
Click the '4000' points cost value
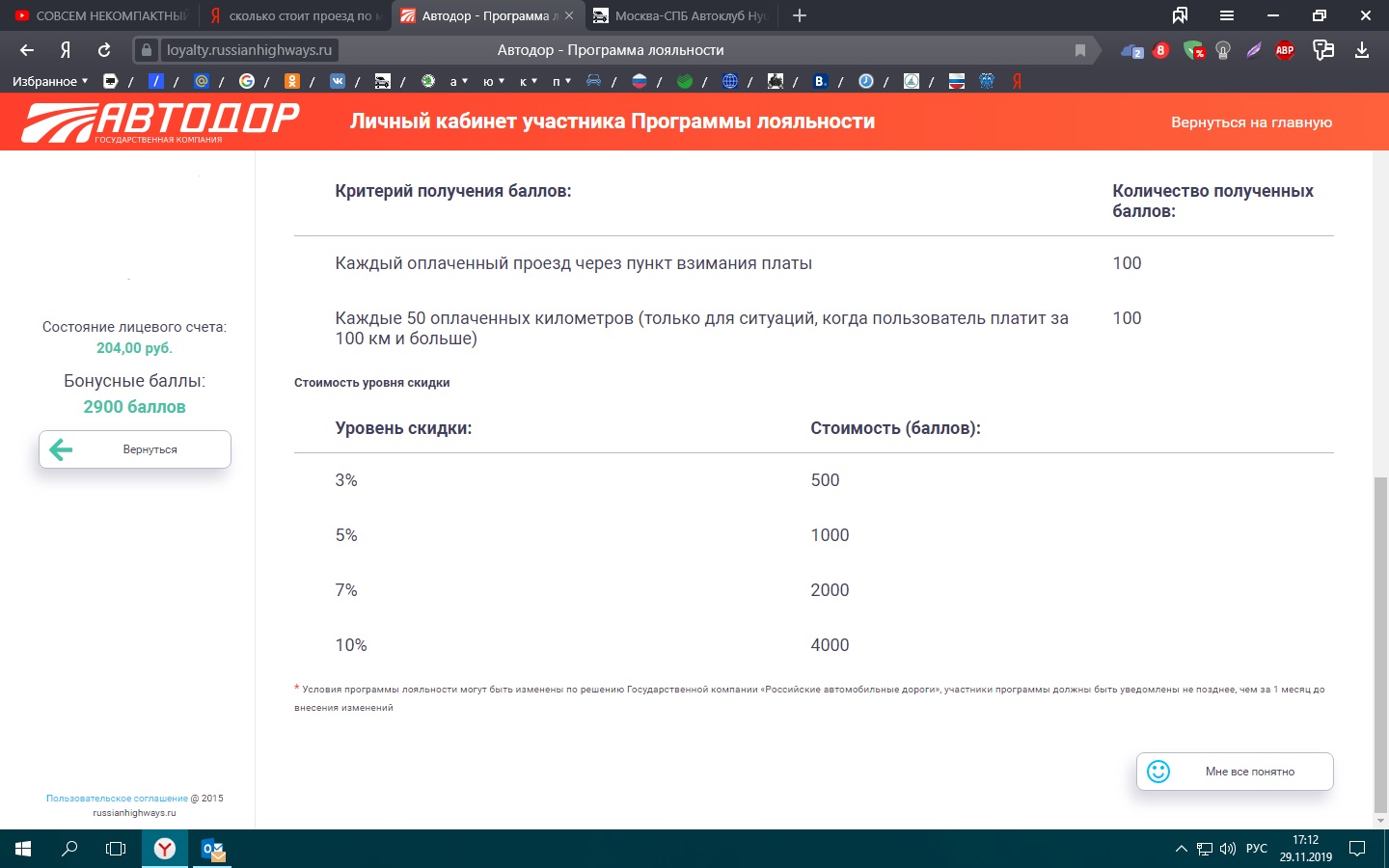pyautogui.click(x=830, y=645)
